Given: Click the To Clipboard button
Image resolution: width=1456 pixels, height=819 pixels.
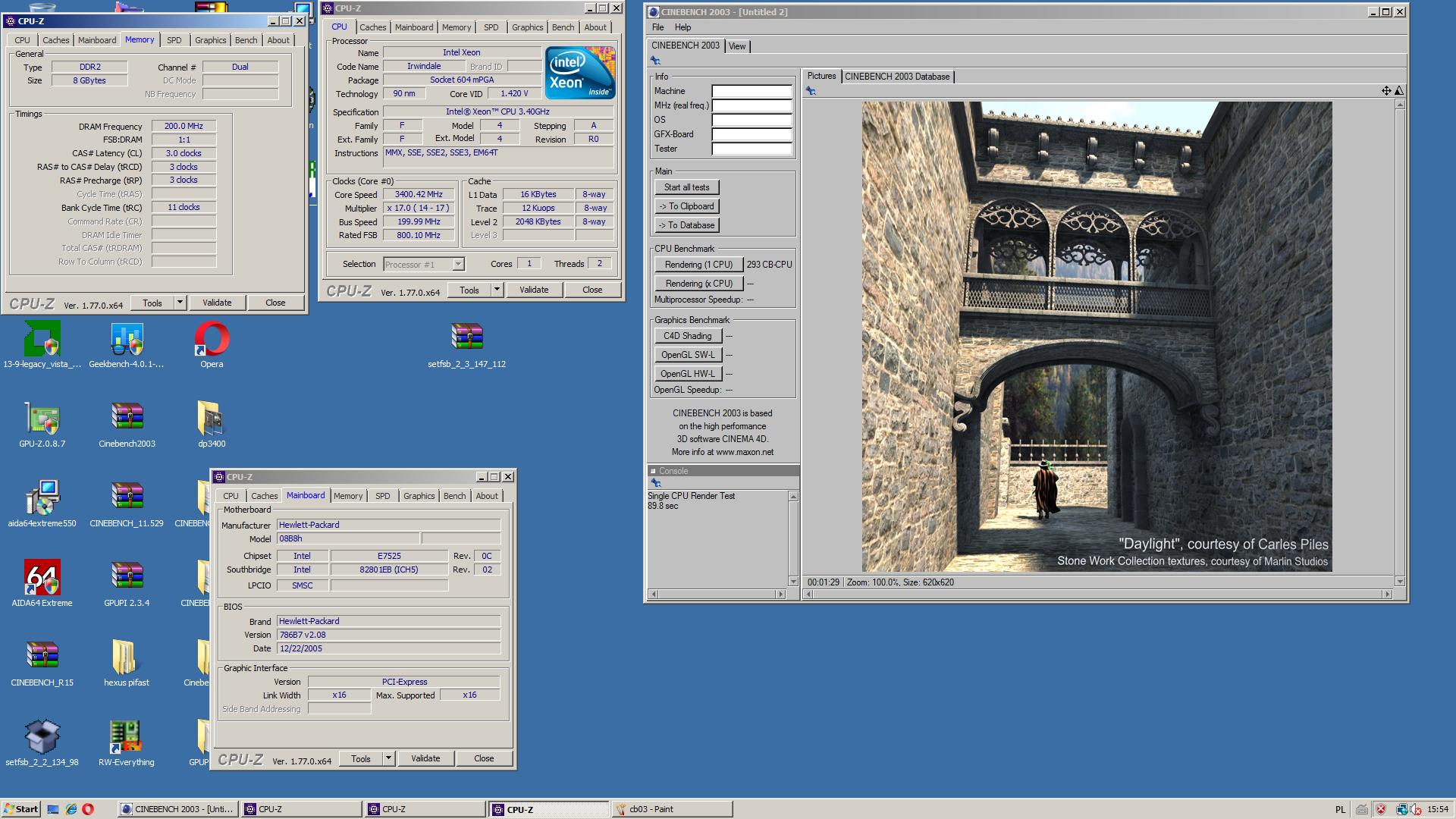Looking at the screenshot, I should click(687, 206).
